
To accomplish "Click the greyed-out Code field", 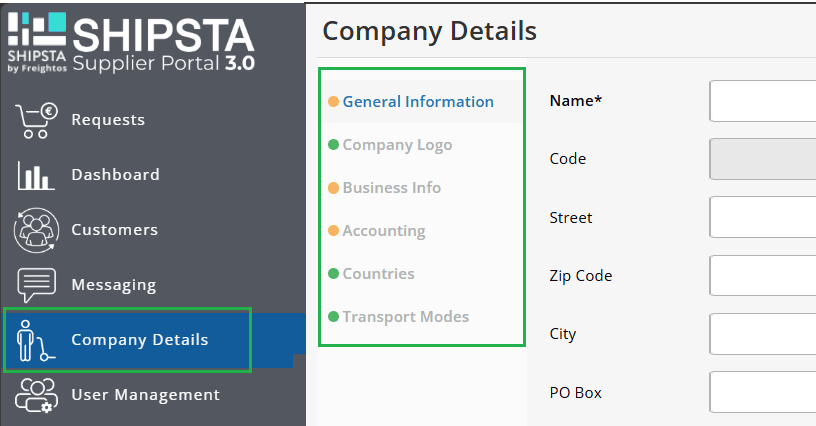I will pos(762,159).
